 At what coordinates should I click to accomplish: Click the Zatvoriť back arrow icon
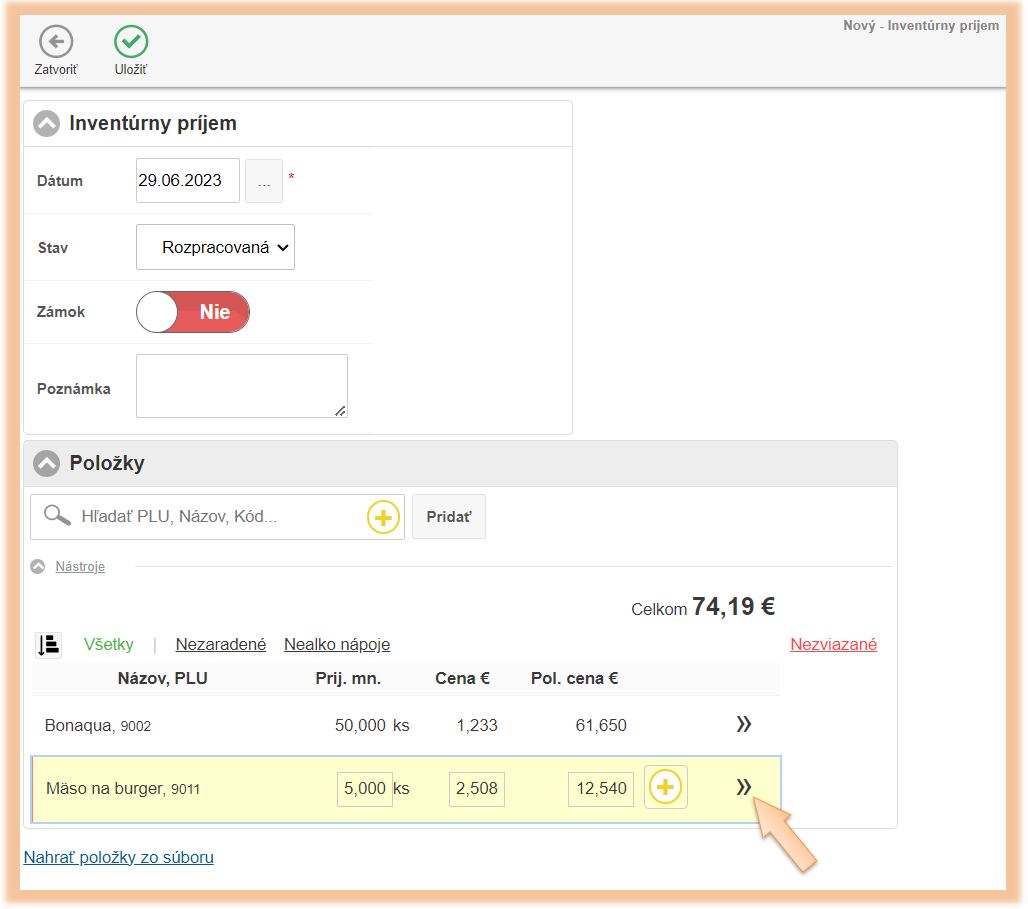click(56, 42)
